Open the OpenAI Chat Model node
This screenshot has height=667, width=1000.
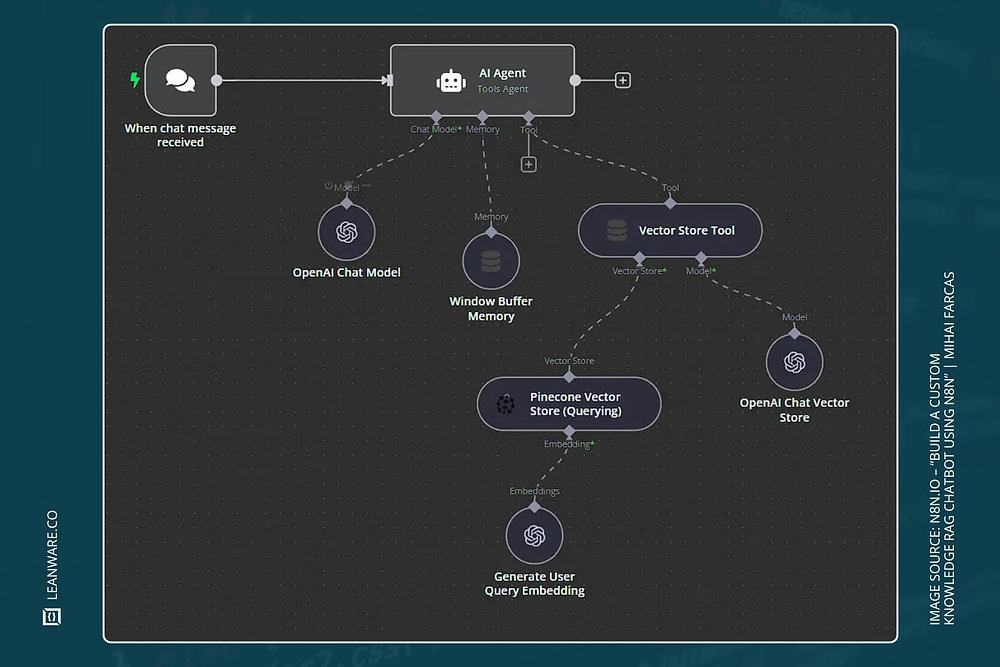click(346, 232)
